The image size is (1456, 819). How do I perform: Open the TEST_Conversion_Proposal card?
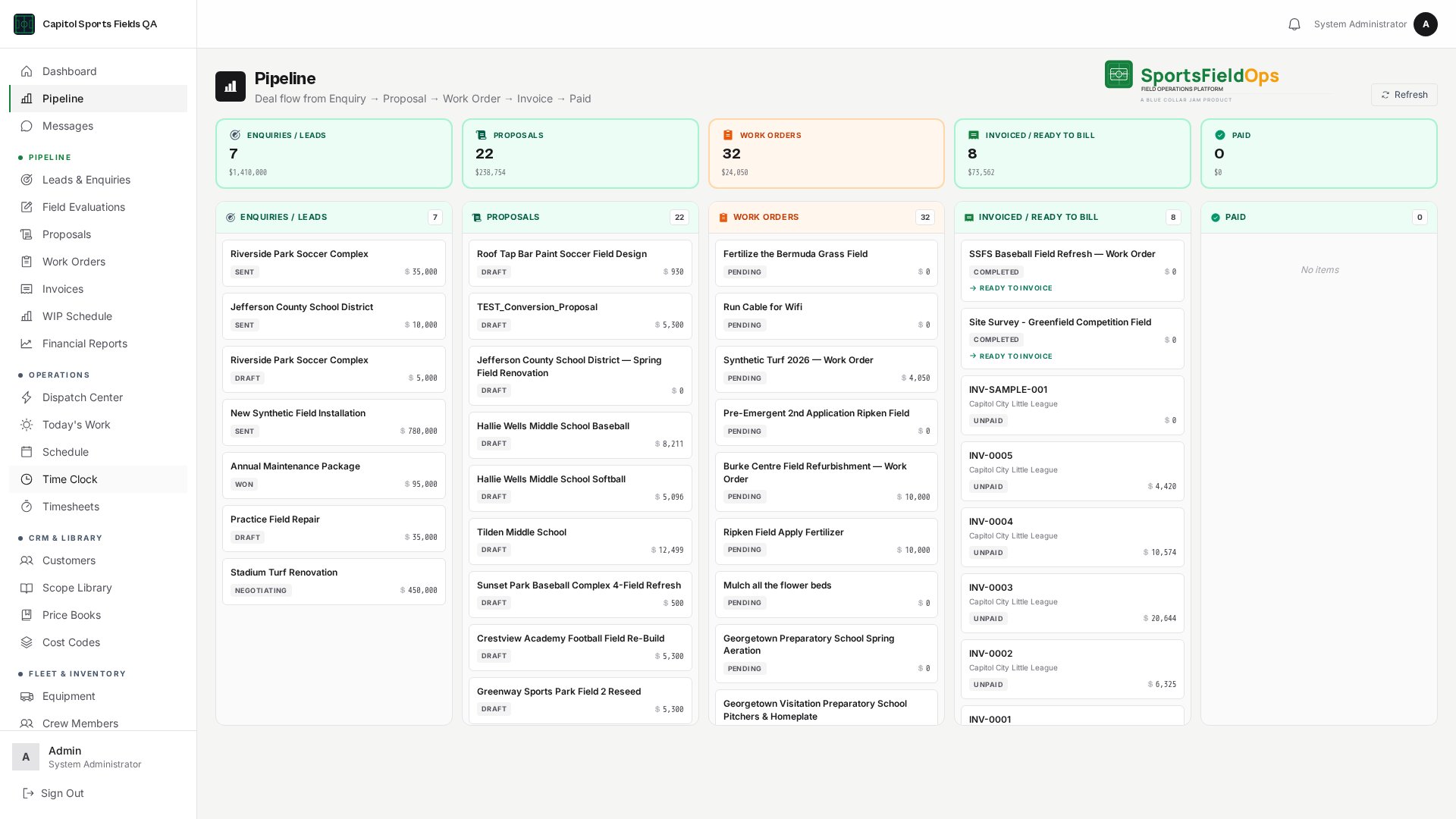[580, 316]
